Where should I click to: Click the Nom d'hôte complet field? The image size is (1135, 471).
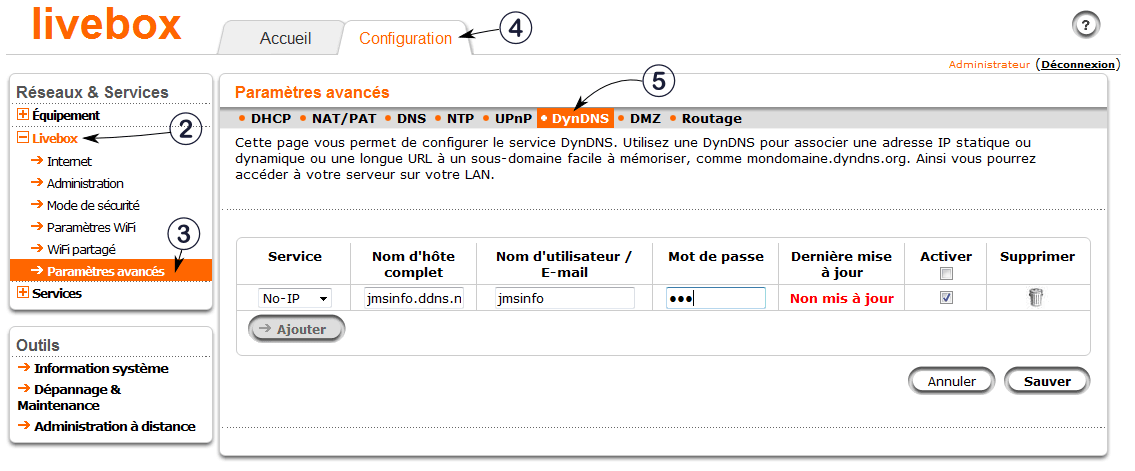413,298
